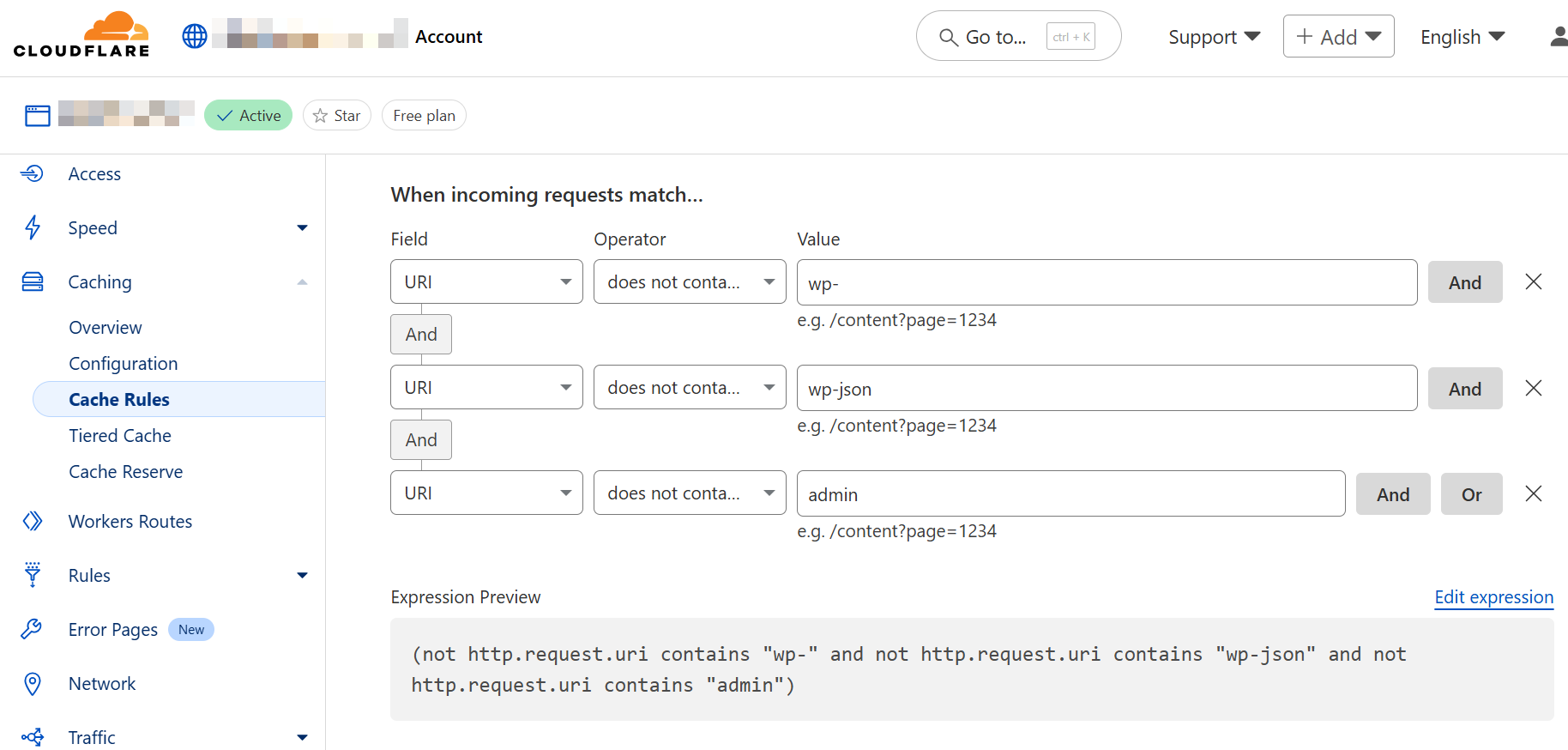The width and height of the screenshot is (1568, 750).
Task: Click the search magnifier icon
Action: [x=948, y=37]
